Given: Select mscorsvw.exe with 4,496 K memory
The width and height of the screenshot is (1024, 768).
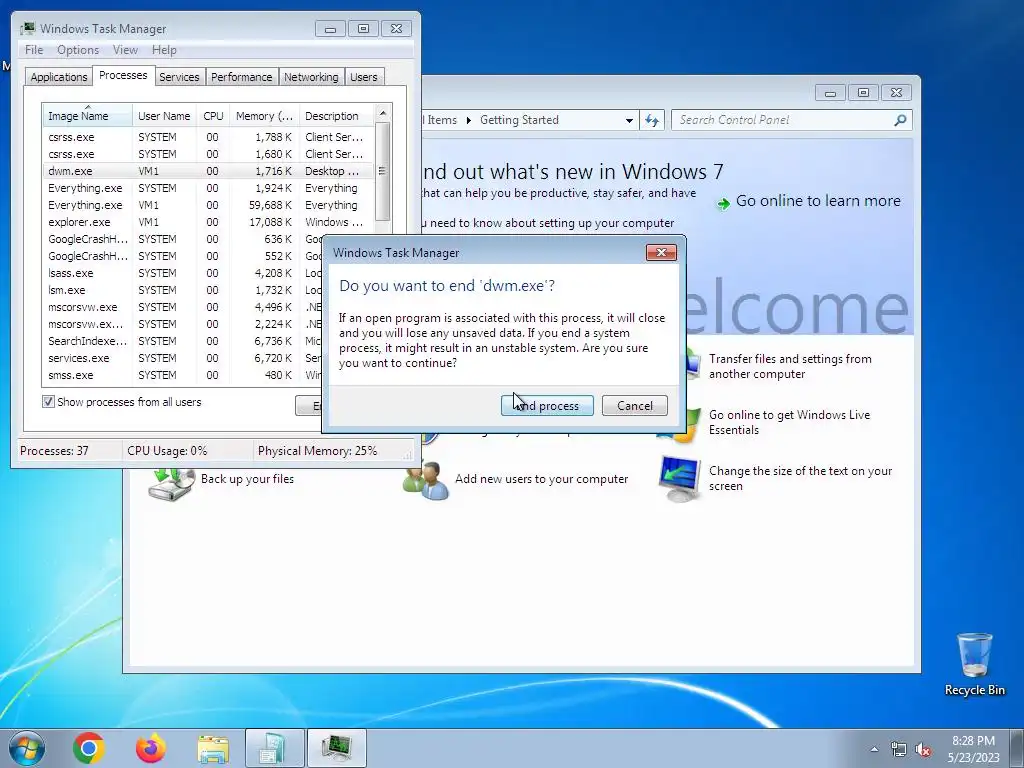Looking at the screenshot, I should tap(183, 307).
